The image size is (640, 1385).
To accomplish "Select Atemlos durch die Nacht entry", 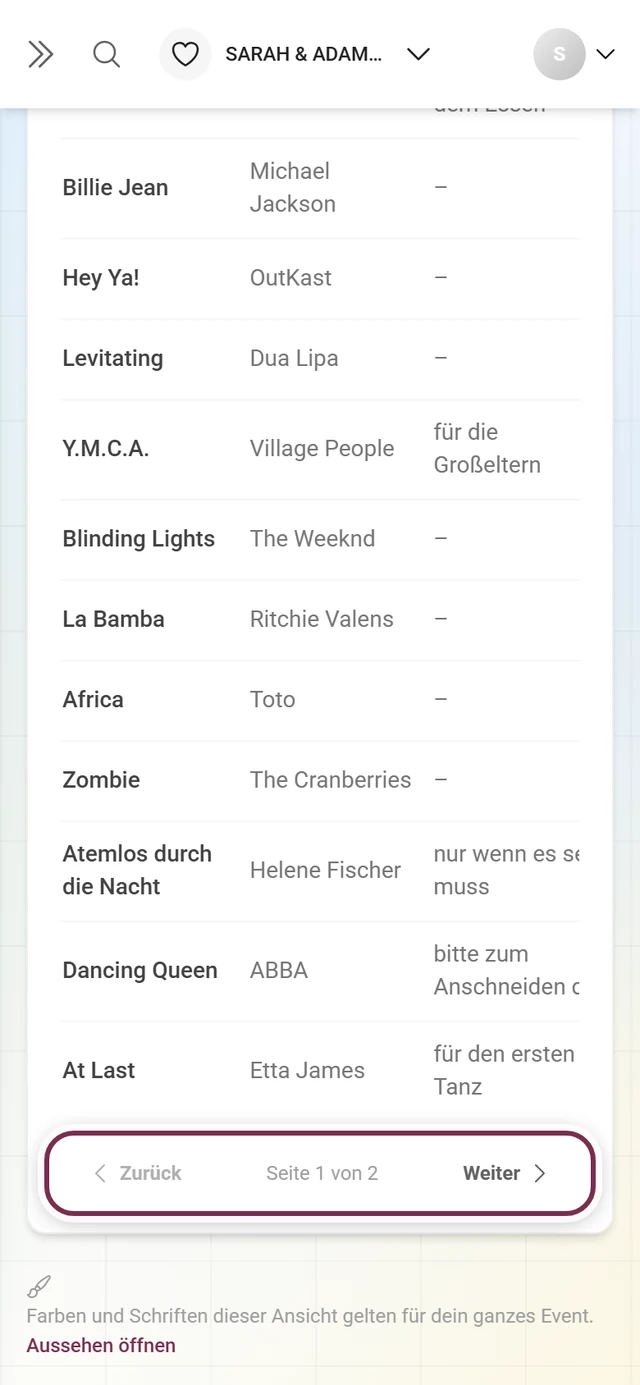I will [320, 871].
